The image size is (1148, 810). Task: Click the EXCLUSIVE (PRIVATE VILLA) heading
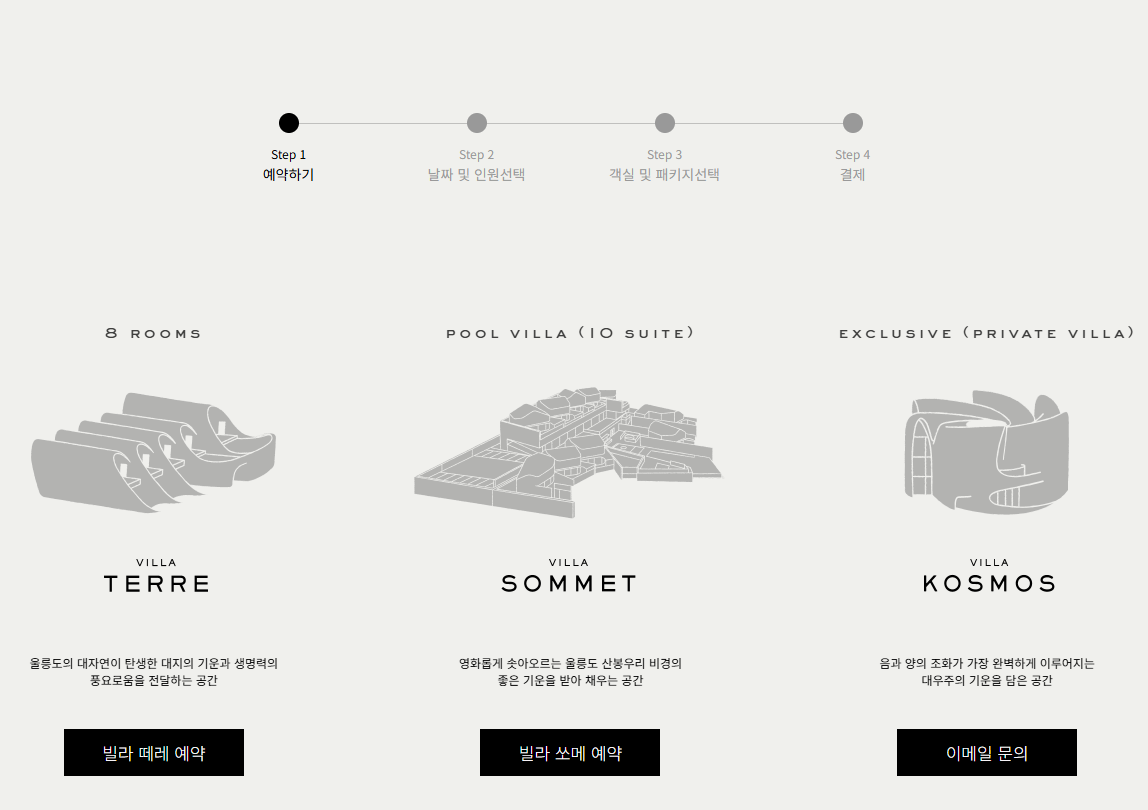click(x=987, y=333)
